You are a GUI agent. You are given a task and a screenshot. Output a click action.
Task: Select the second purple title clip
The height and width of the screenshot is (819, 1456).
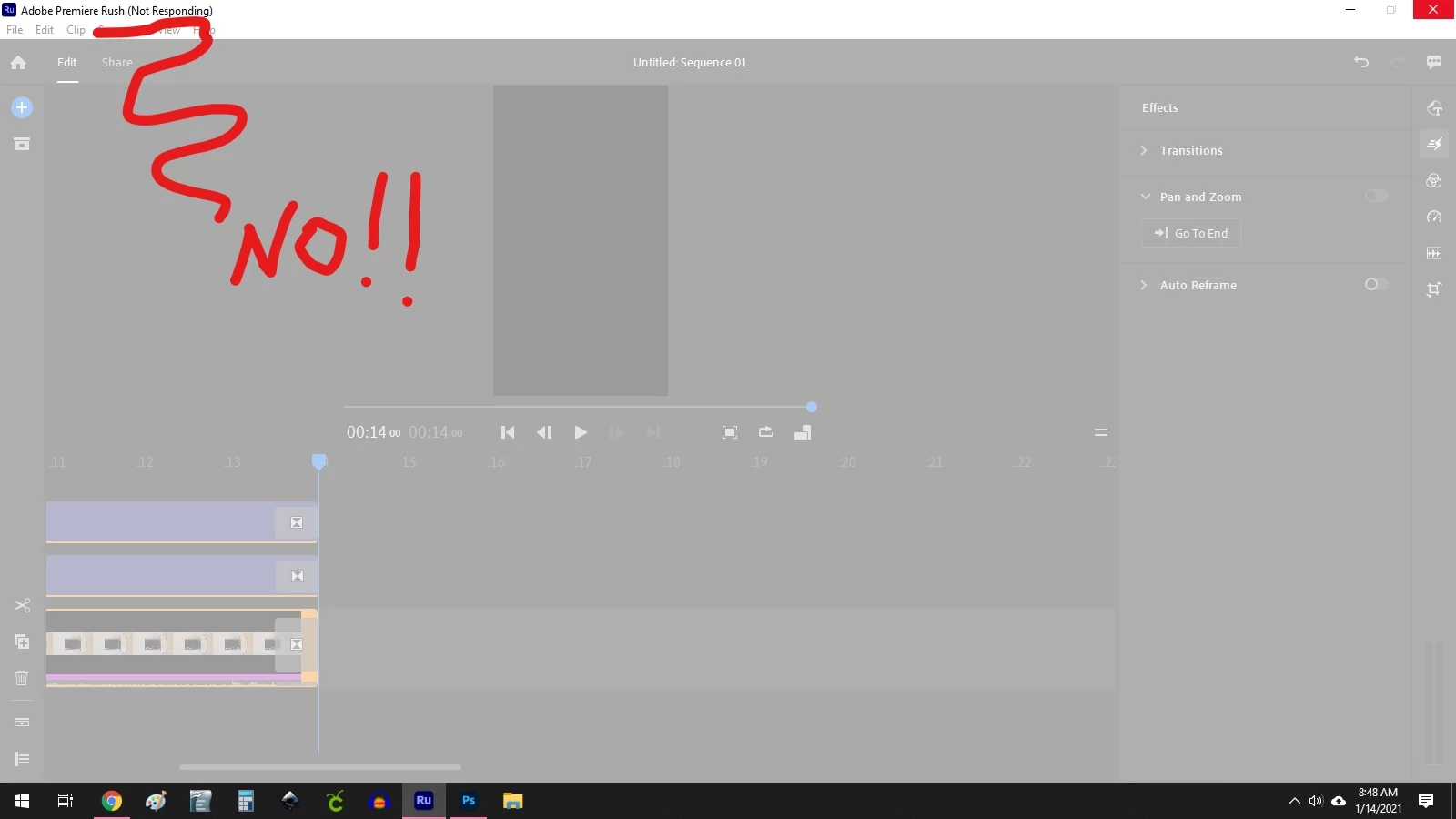point(182,576)
